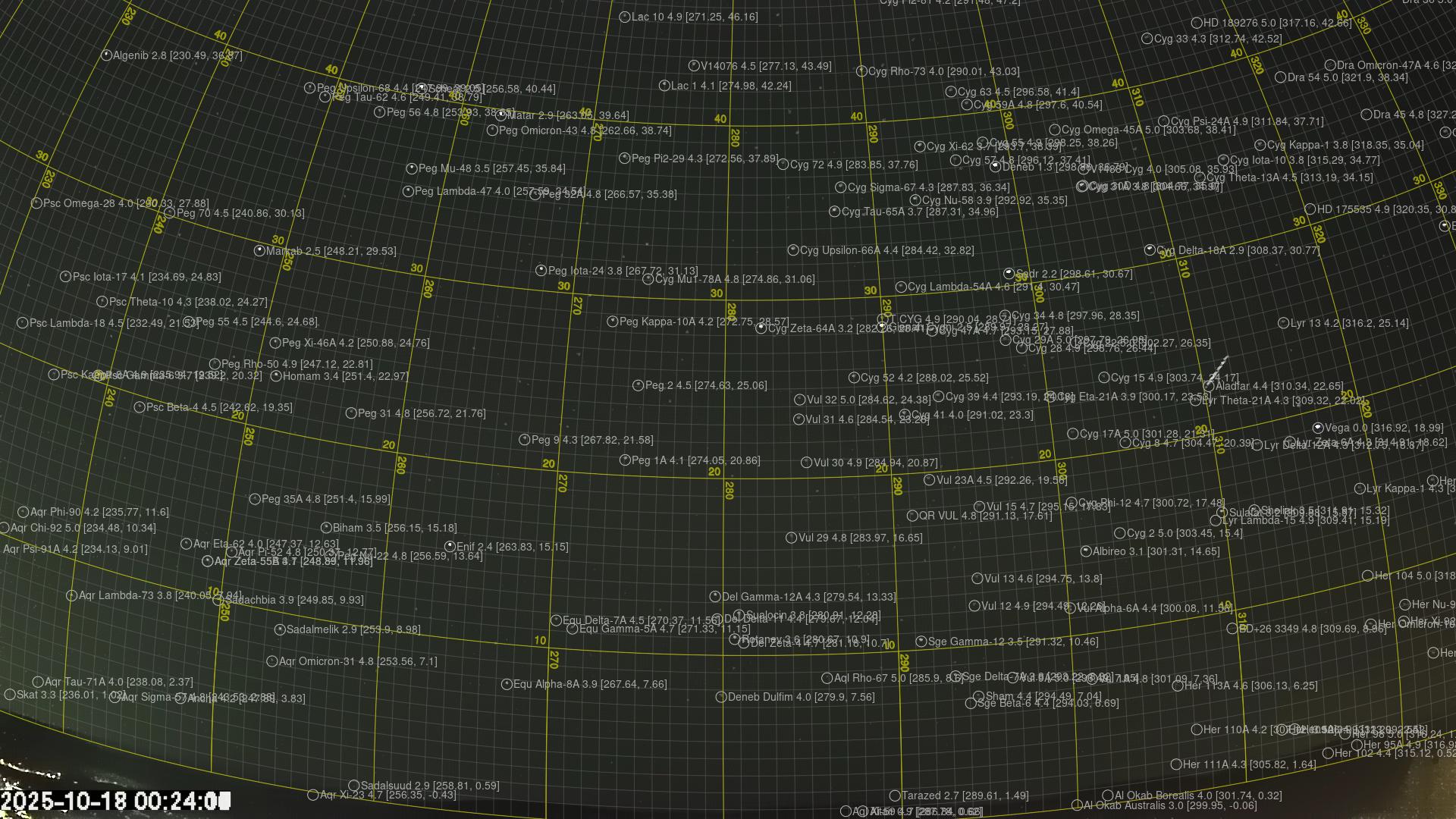
Task: Select the Albireo star marker
Action: (1086, 551)
